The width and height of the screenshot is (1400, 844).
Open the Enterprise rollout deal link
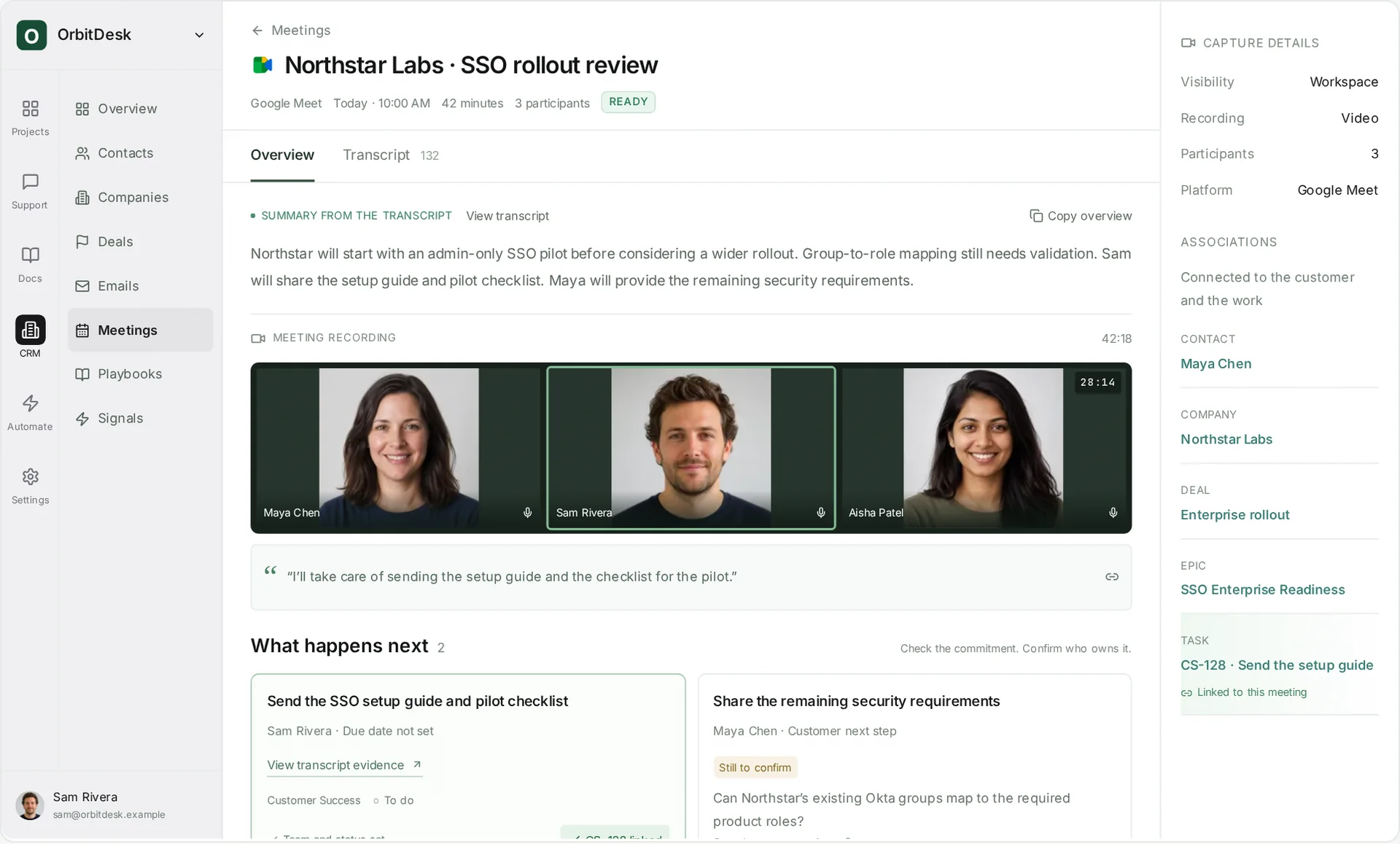pos(1234,515)
